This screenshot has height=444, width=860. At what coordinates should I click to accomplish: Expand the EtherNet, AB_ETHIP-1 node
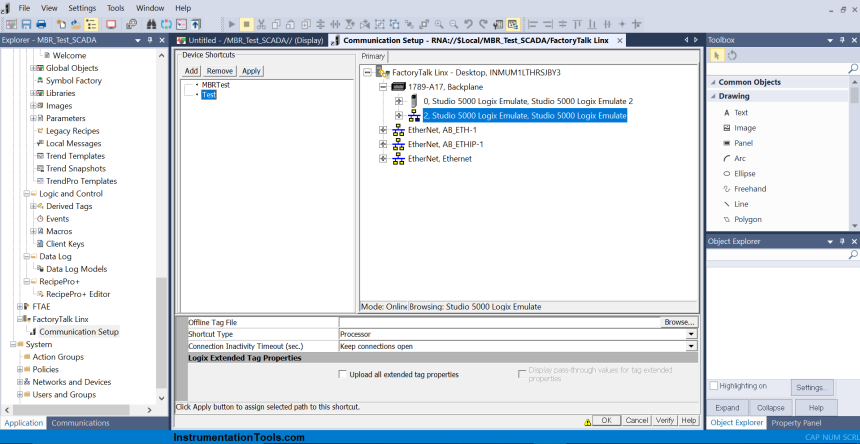click(x=383, y=144)
